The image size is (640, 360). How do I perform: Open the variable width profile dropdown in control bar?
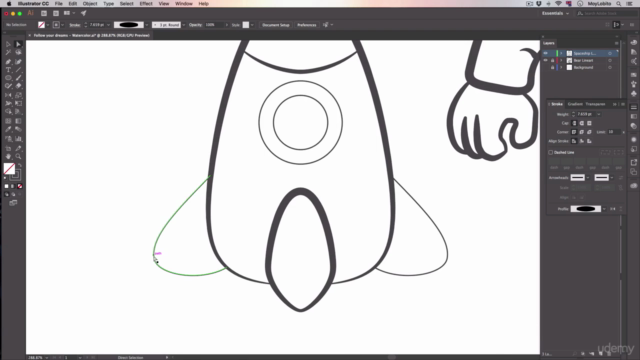147,25
